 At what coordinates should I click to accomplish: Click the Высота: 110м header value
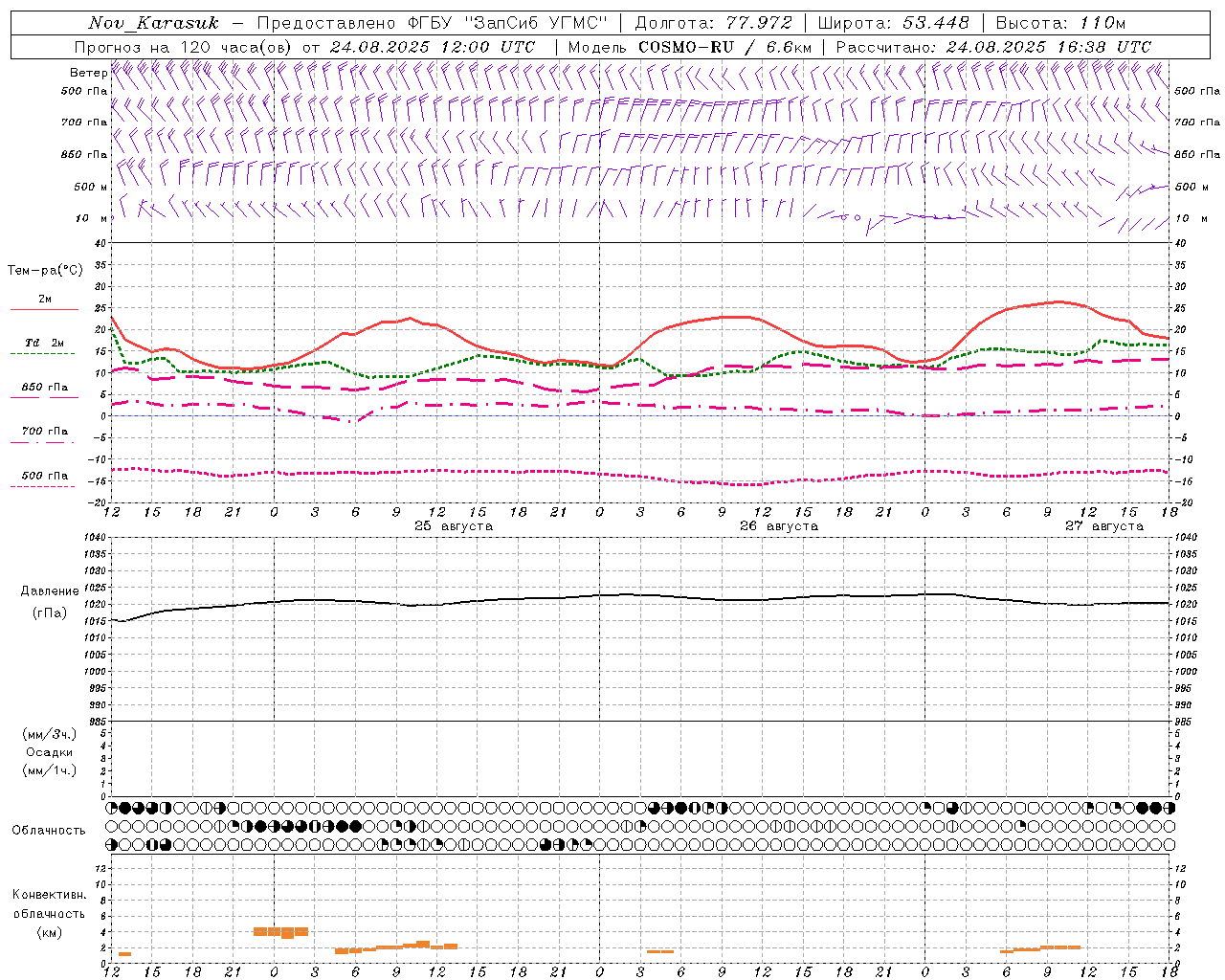pos(1060,23)
